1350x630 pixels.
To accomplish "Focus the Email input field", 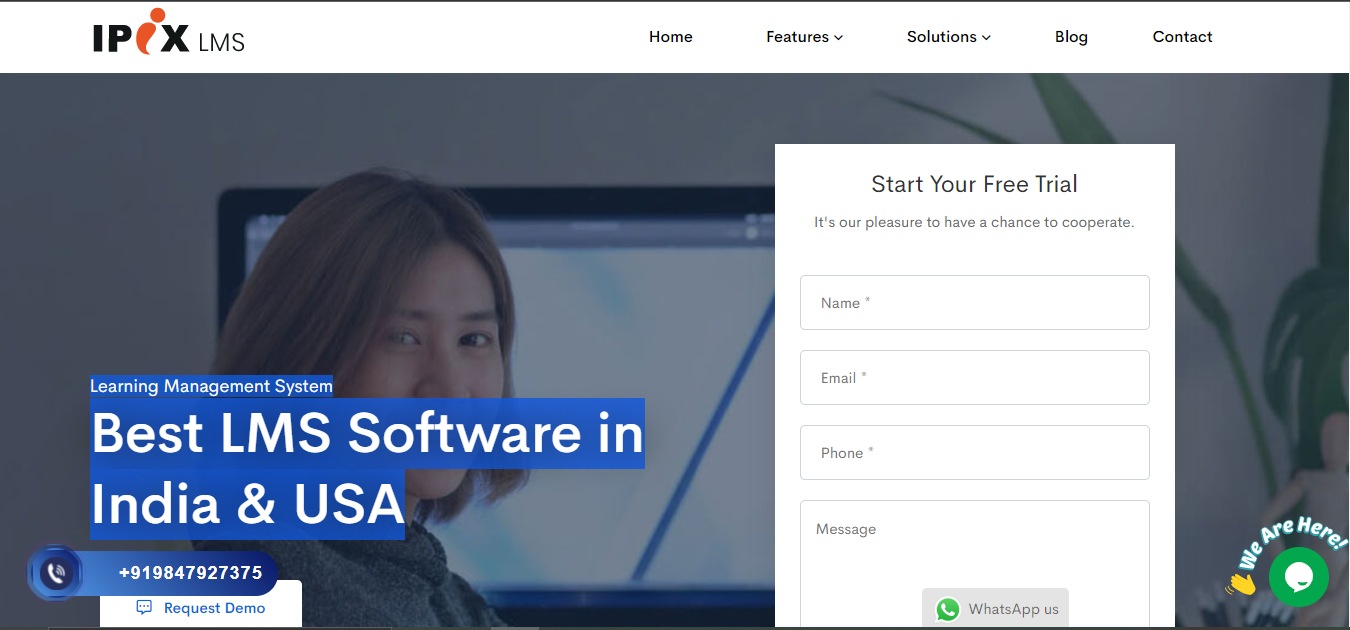I will tap(975, 377).
